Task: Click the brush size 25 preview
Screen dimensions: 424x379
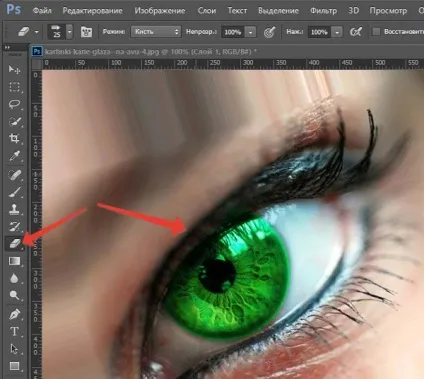Action: (57, 32)
